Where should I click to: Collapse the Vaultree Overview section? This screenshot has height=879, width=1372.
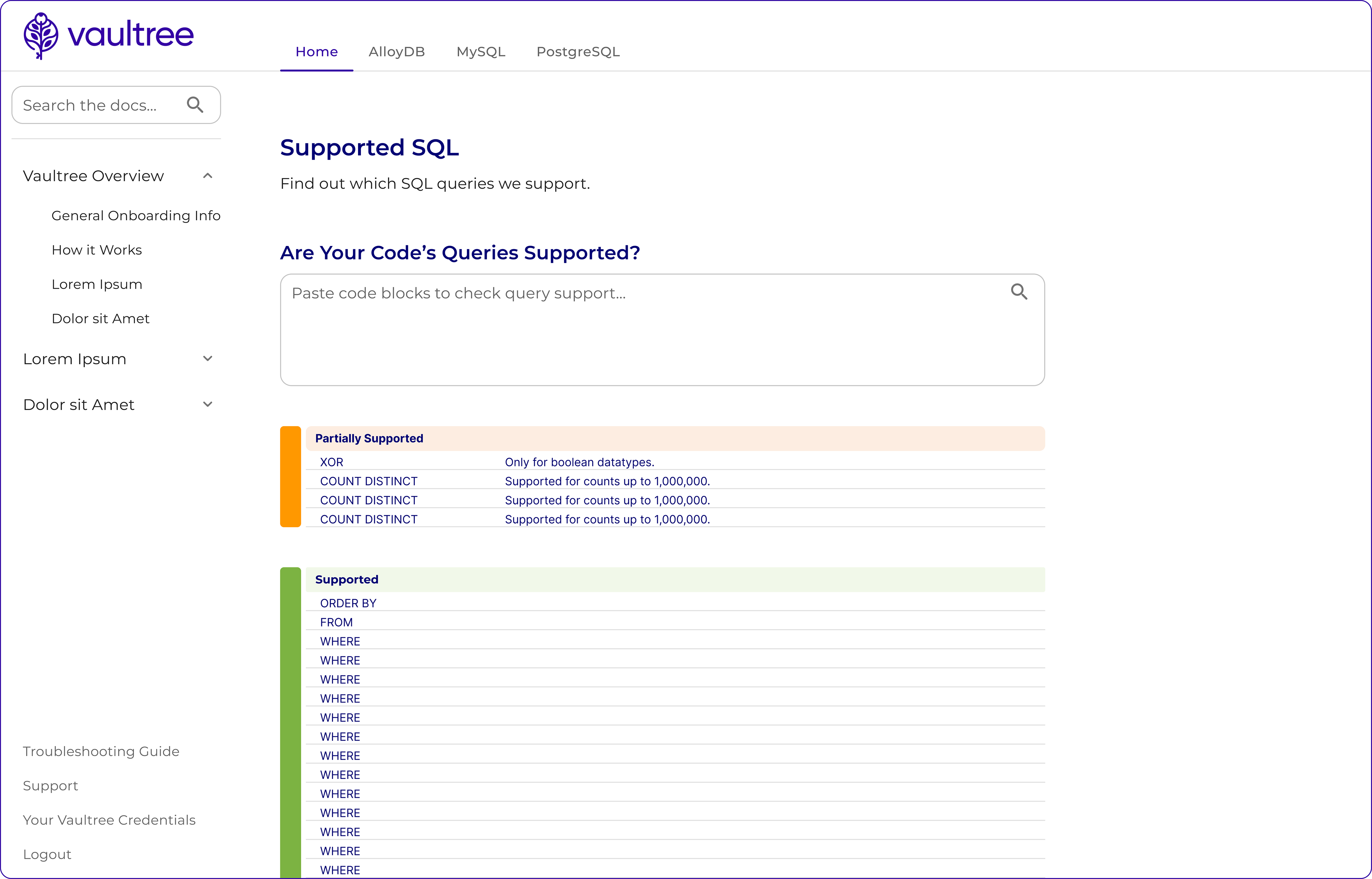(208, 176)
